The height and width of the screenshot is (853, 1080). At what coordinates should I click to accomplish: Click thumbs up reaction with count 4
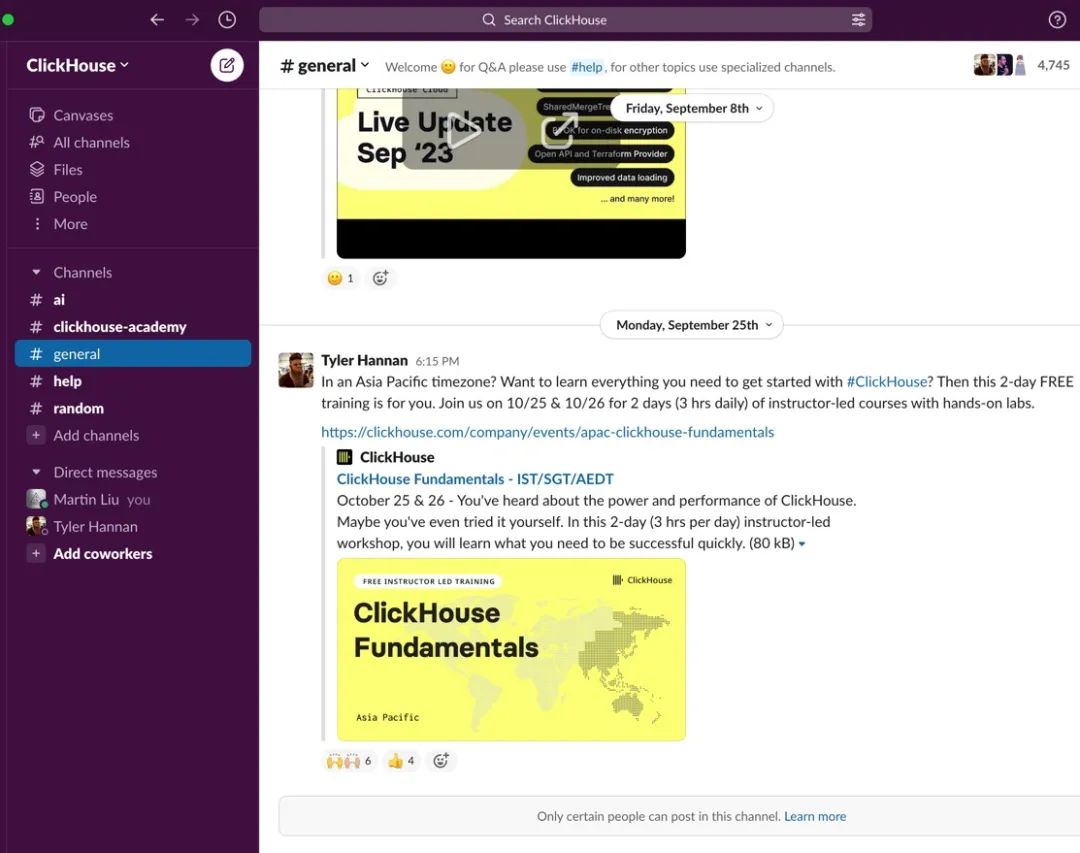(401, 761)
